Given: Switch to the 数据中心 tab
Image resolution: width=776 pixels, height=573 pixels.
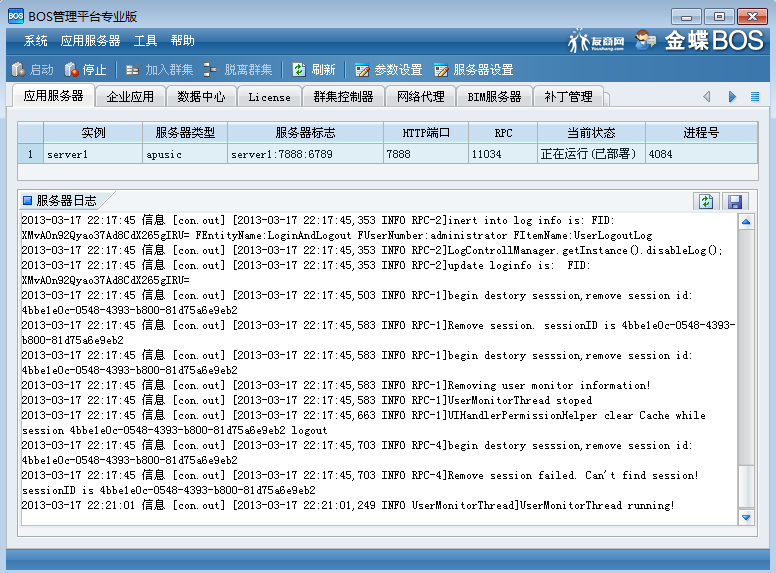Looking at the screenshot, I should 201,97.
